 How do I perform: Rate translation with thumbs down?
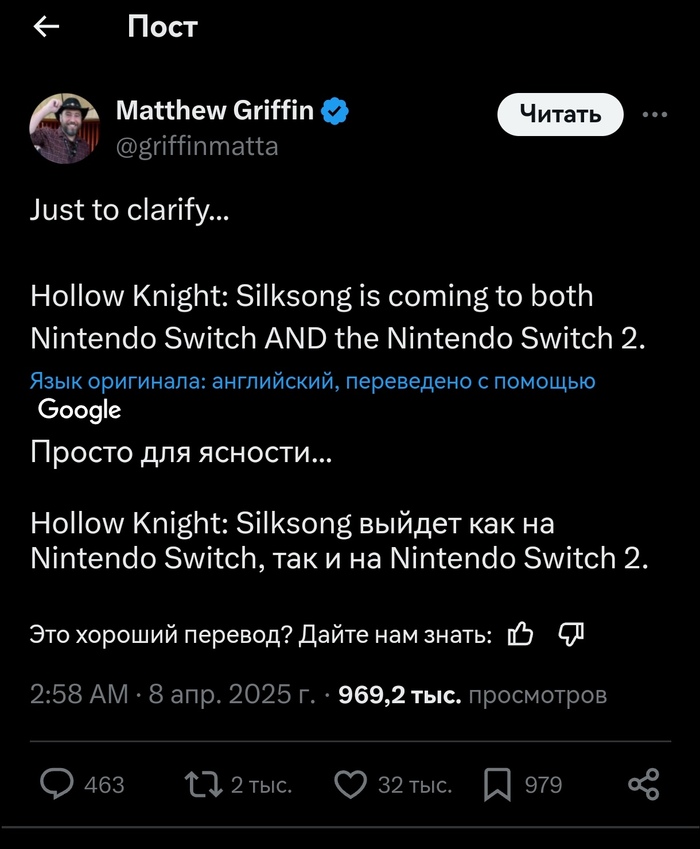pos(571,634)
